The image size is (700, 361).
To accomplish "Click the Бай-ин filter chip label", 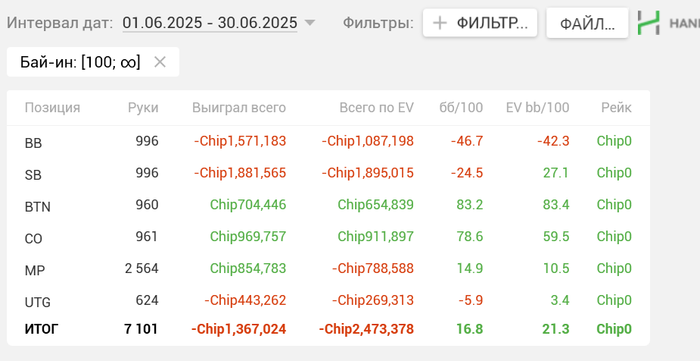I will point(80,62).
